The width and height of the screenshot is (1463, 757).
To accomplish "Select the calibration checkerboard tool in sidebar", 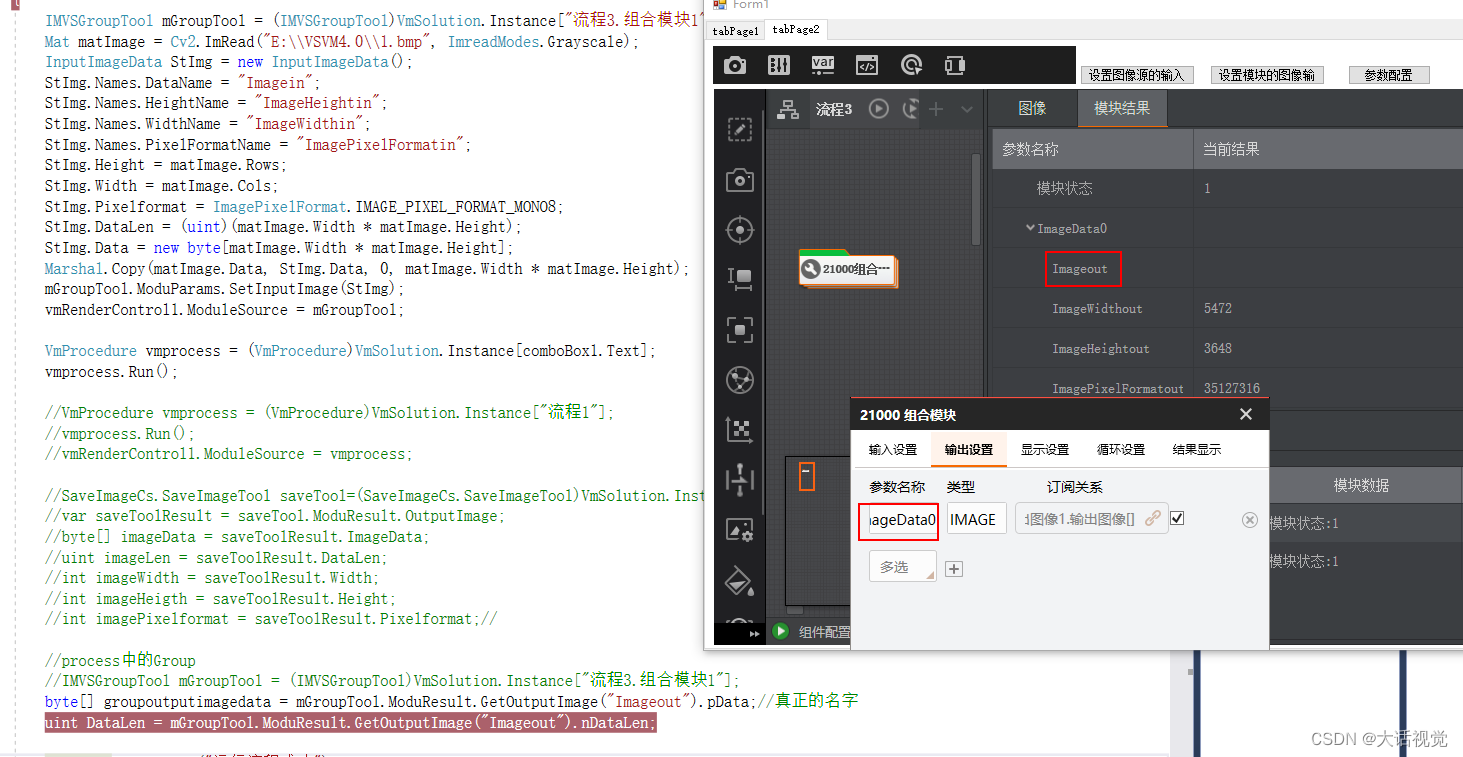I will pyautogui.click(x=739, y=430).
